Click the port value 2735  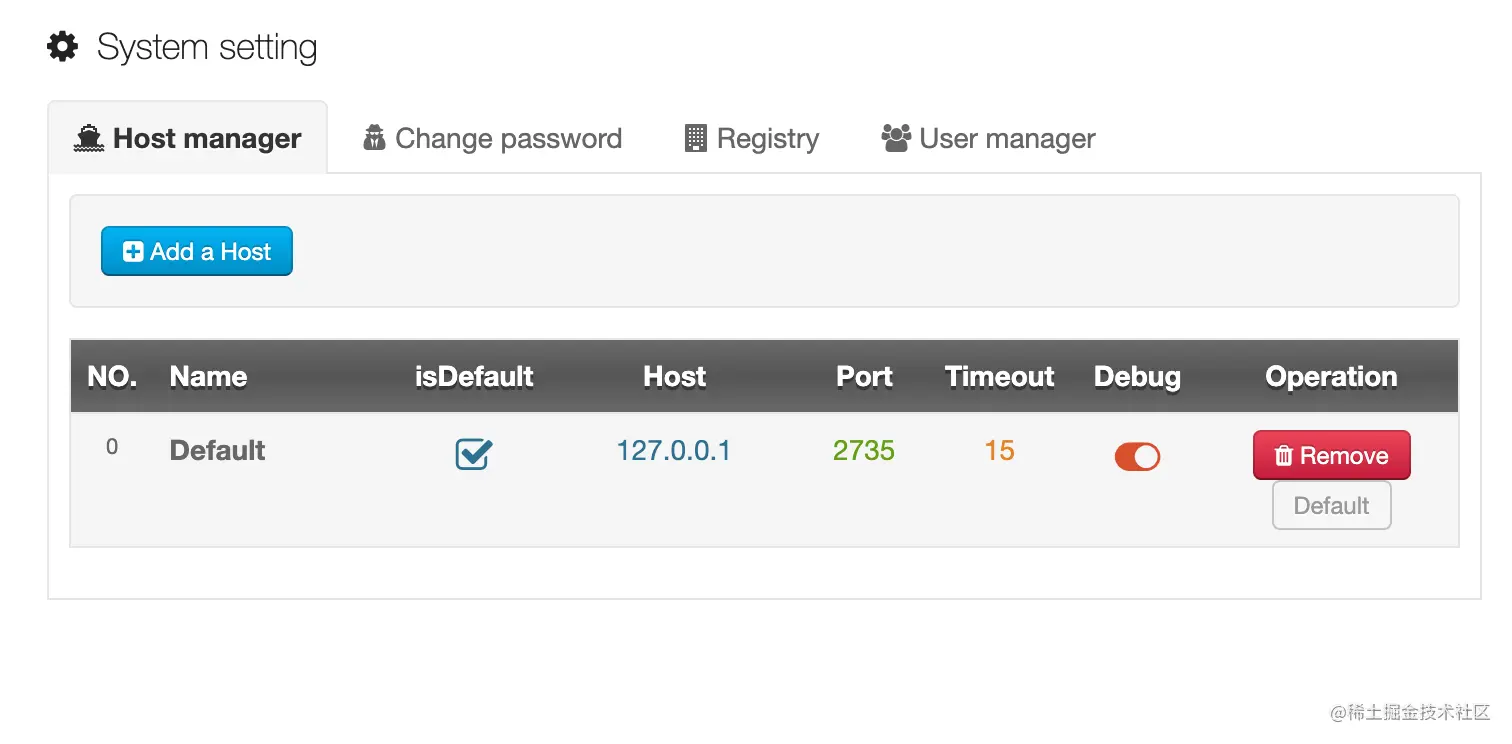pos(864,451)
